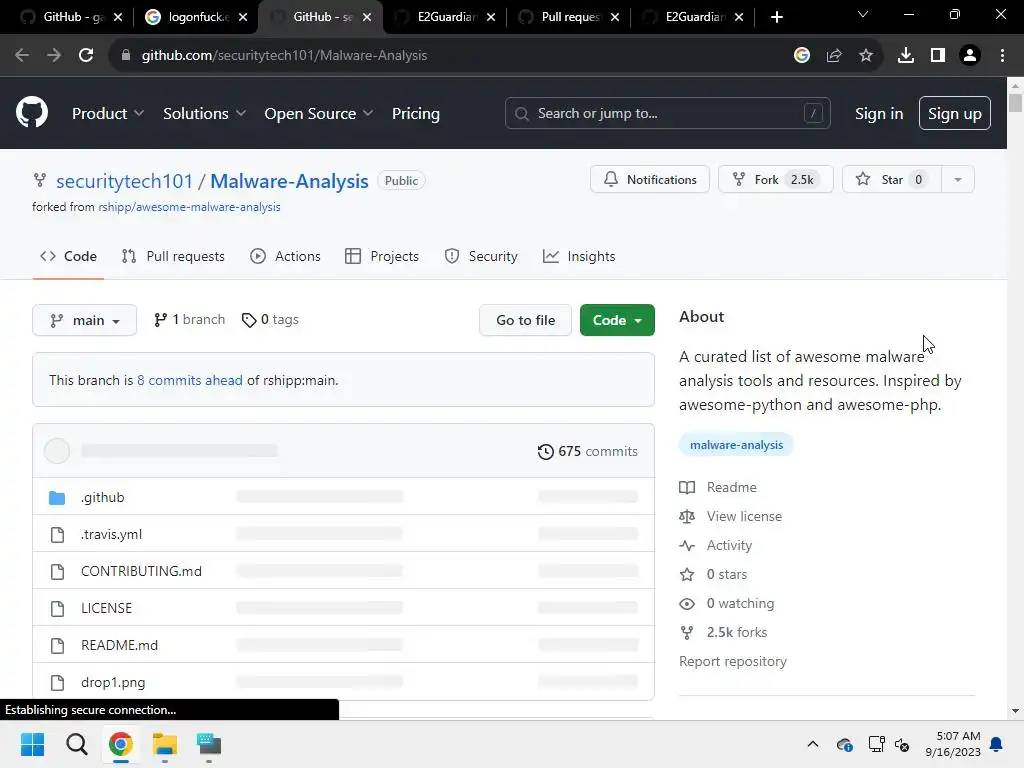Screen dimensions: 1024x768
Task: Open the Chrome profile avatar
Action: pos(970,56)
